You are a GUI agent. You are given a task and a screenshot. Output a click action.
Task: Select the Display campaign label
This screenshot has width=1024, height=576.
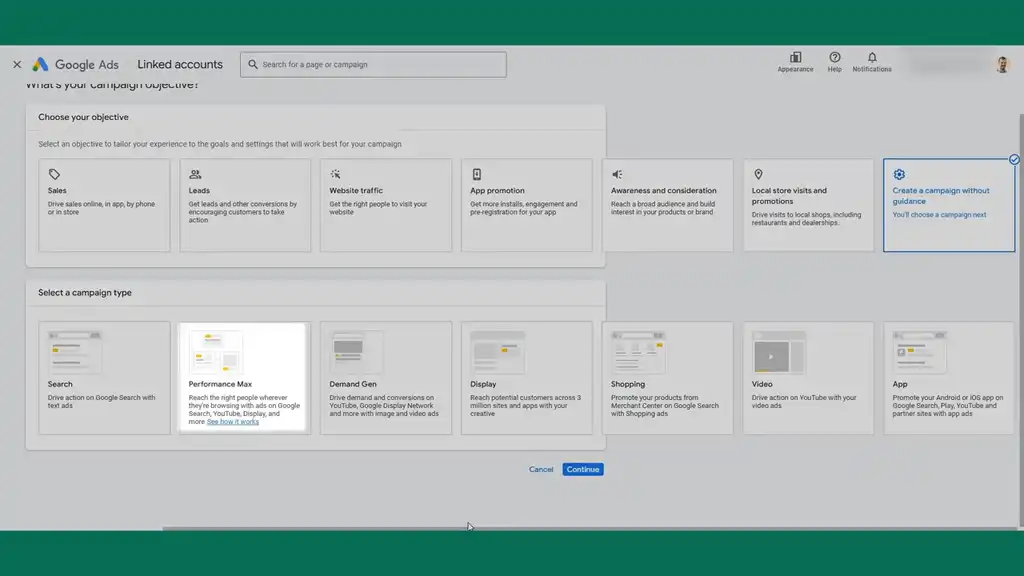(483, 384)
